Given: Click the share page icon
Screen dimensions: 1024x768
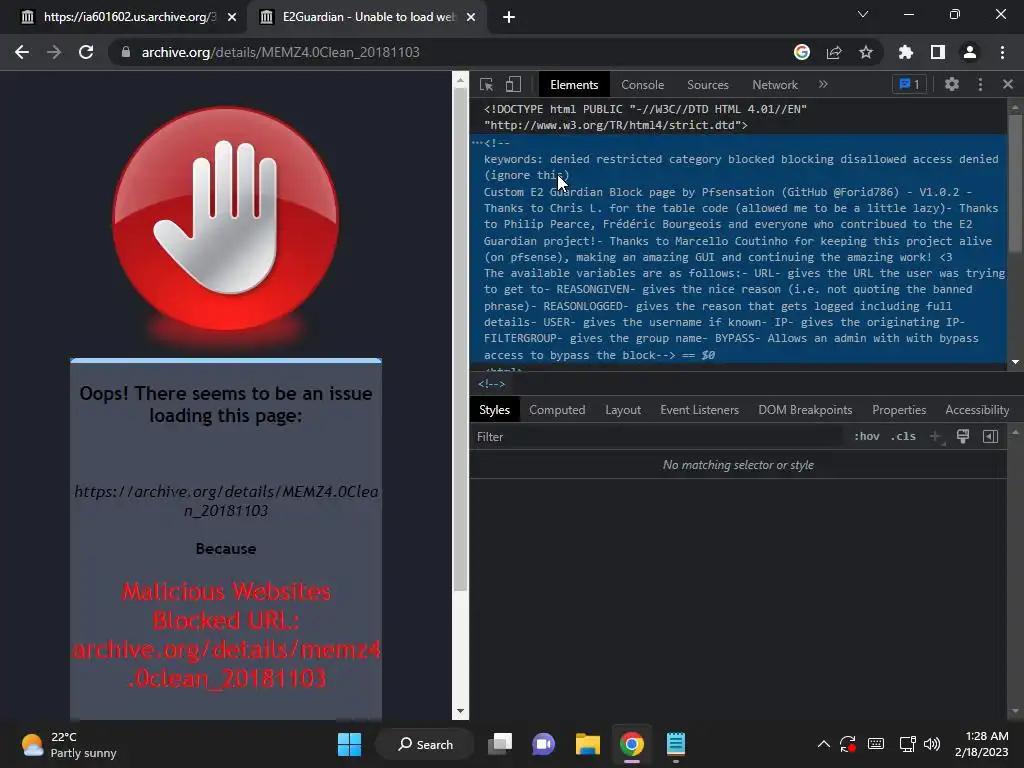Looking at the screenshot, I should coord(834,52).
